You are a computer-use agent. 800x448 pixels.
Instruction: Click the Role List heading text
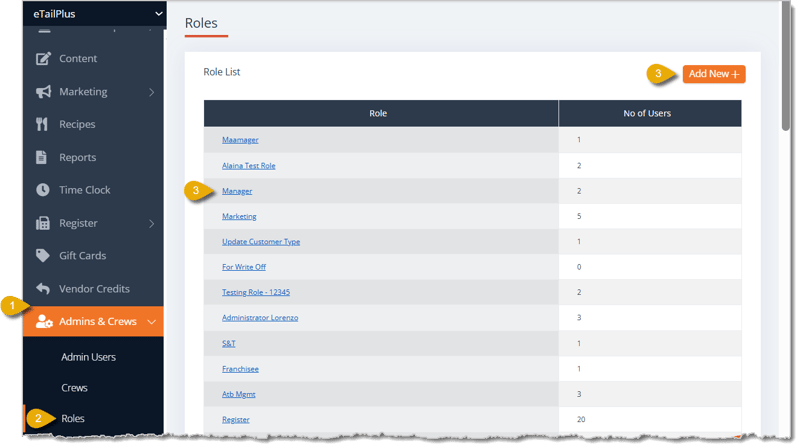pyautogui.click(x=221, y=72)
